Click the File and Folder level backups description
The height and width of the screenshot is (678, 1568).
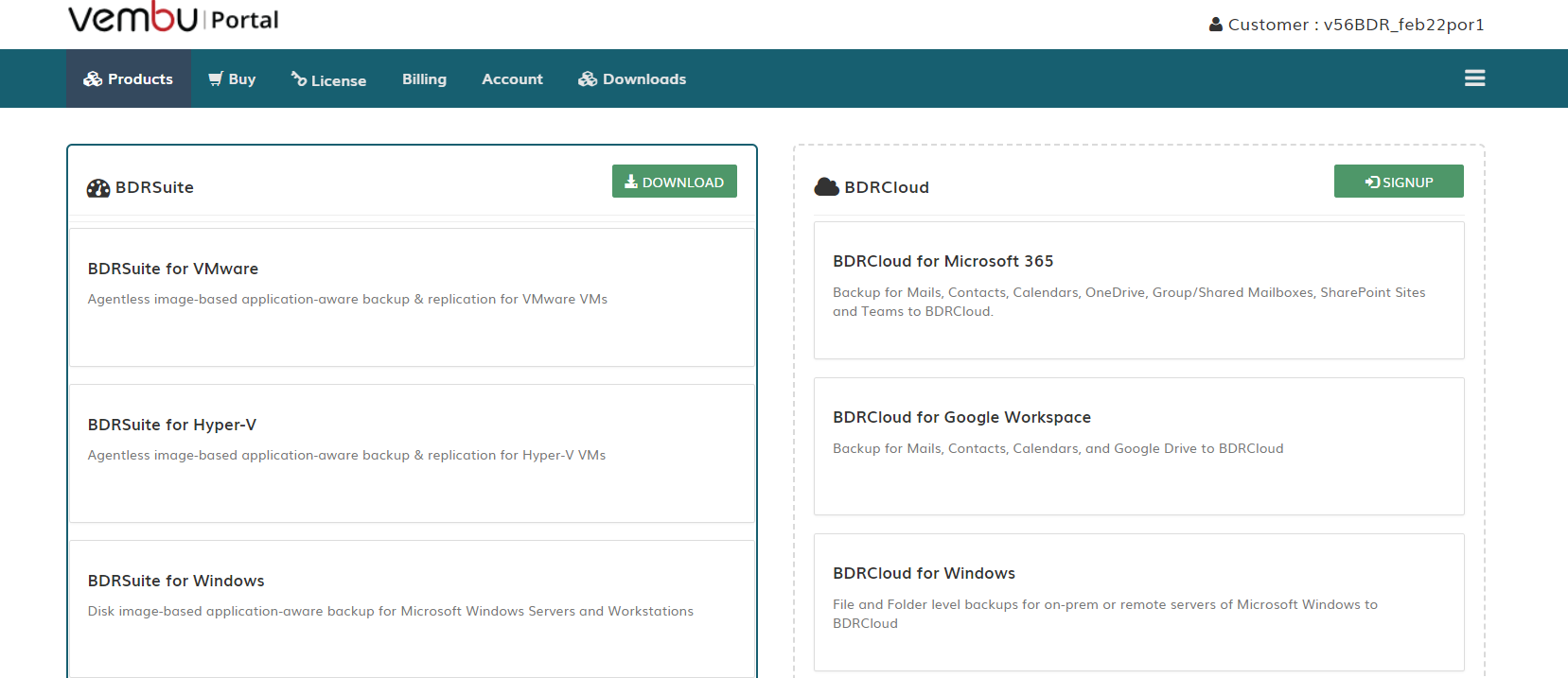(x=1105, y=614)
